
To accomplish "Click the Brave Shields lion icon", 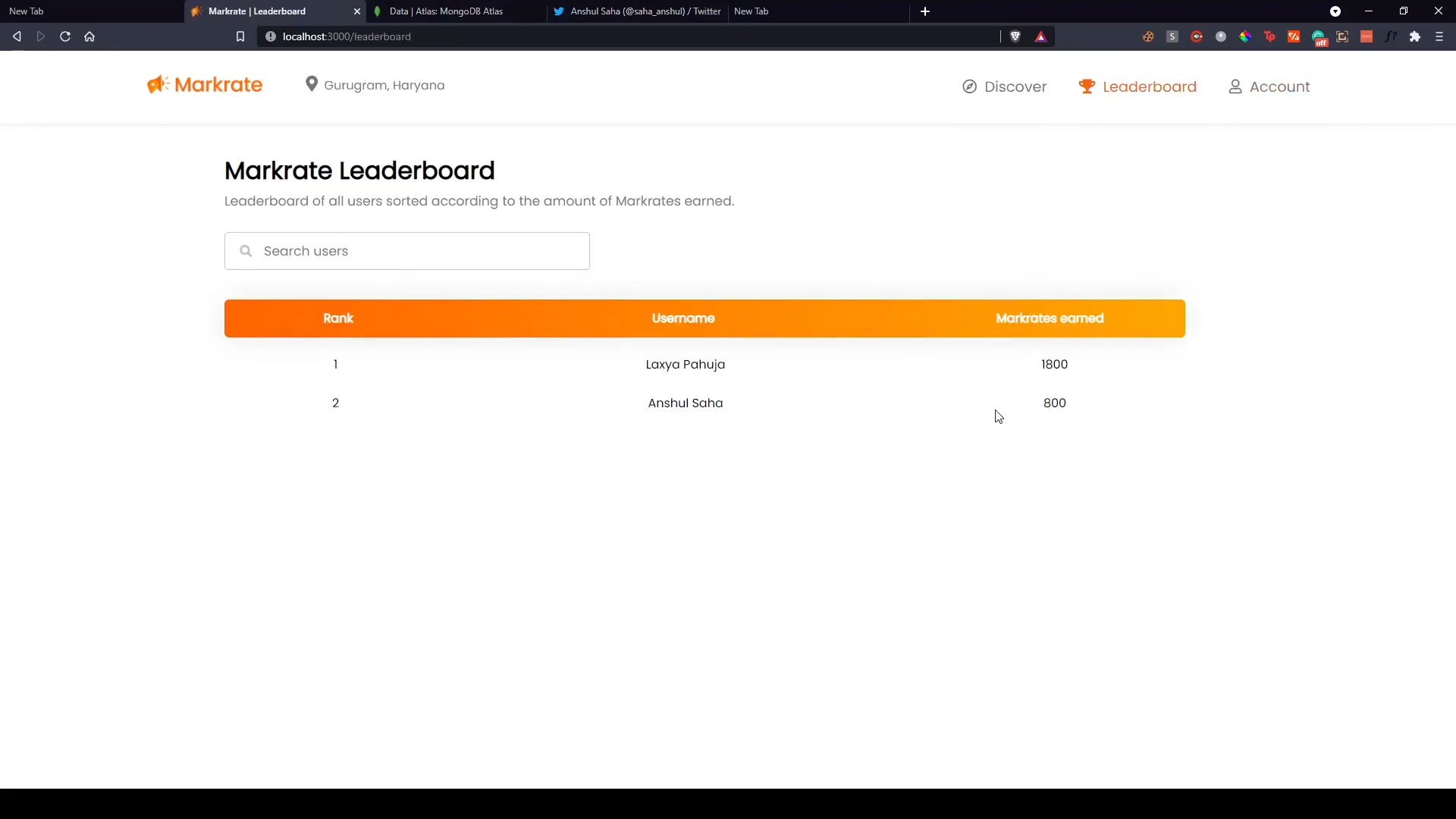I will pyautogui.click(x=1015, y=36).
